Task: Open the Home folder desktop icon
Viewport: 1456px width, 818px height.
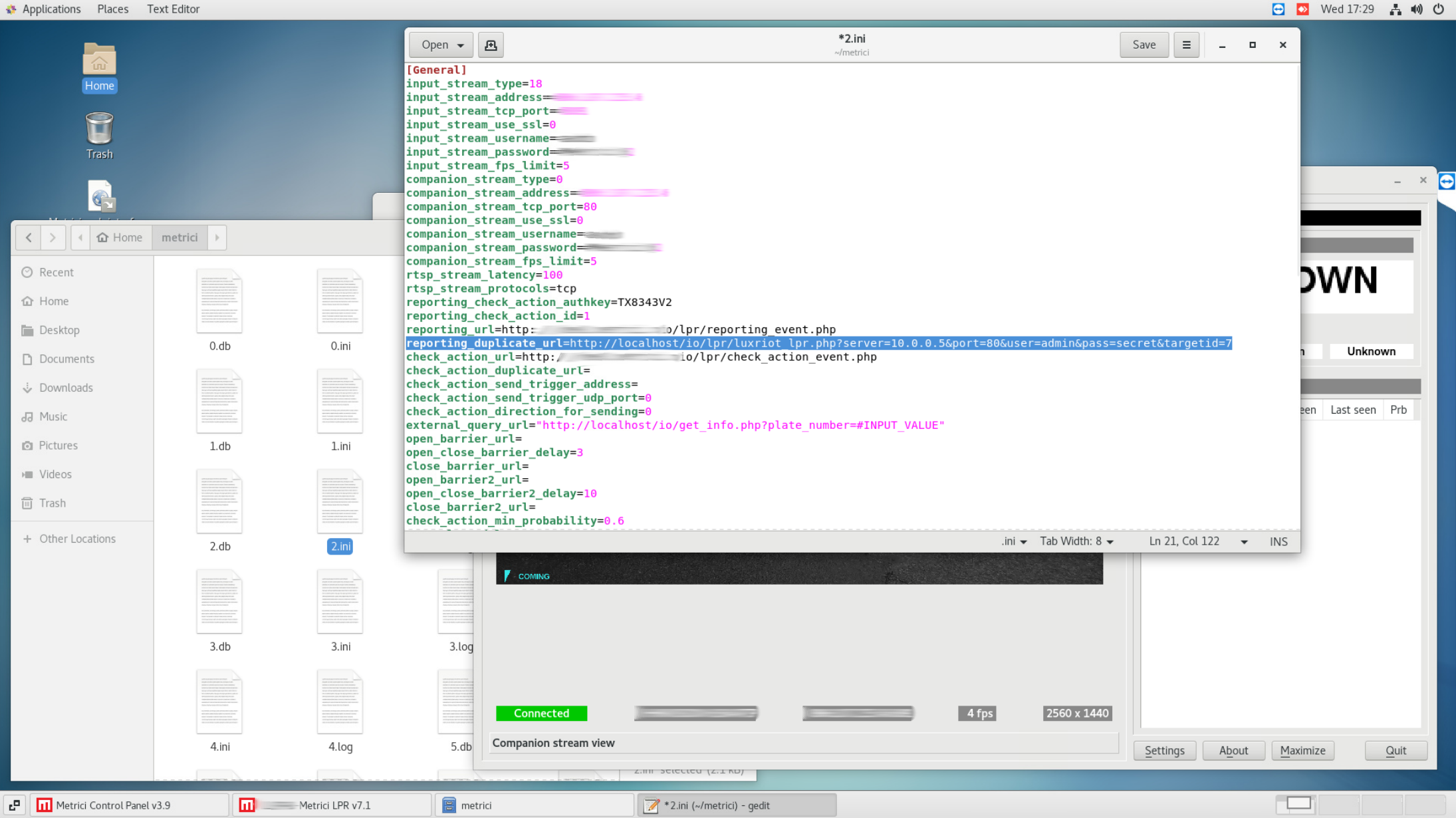Action: pos(99,67)
